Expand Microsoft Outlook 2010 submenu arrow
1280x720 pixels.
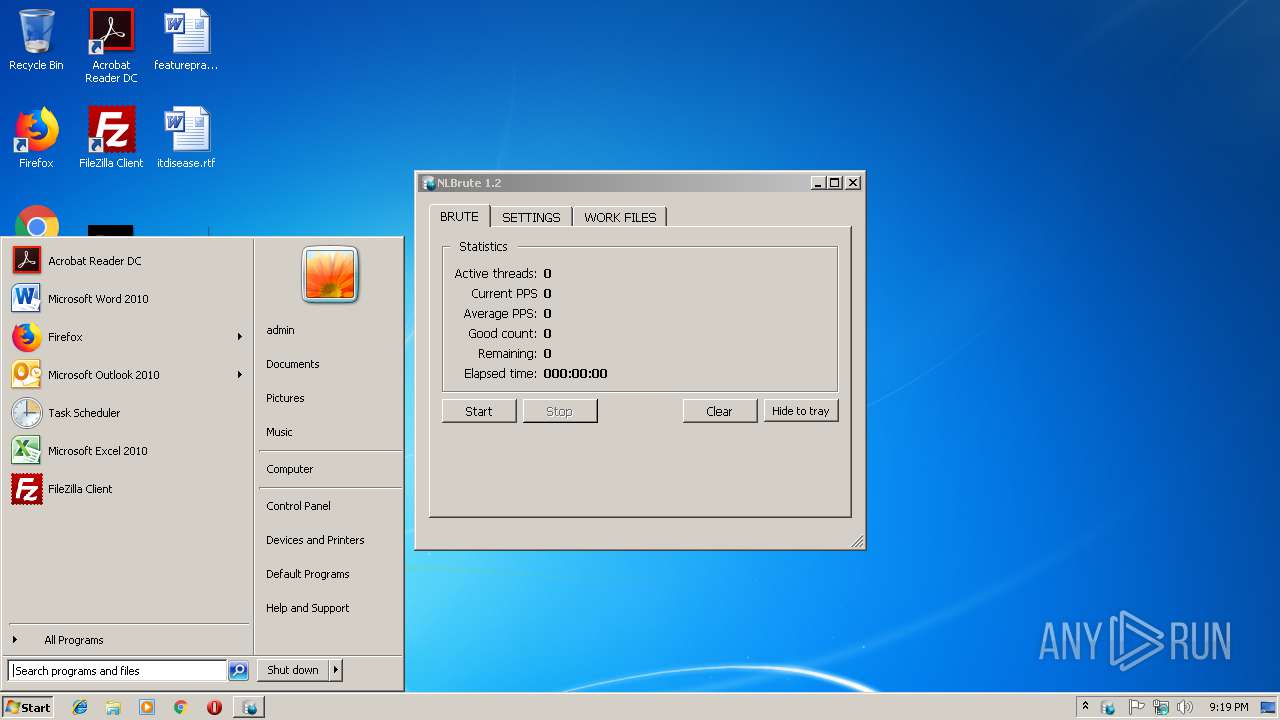240,375
